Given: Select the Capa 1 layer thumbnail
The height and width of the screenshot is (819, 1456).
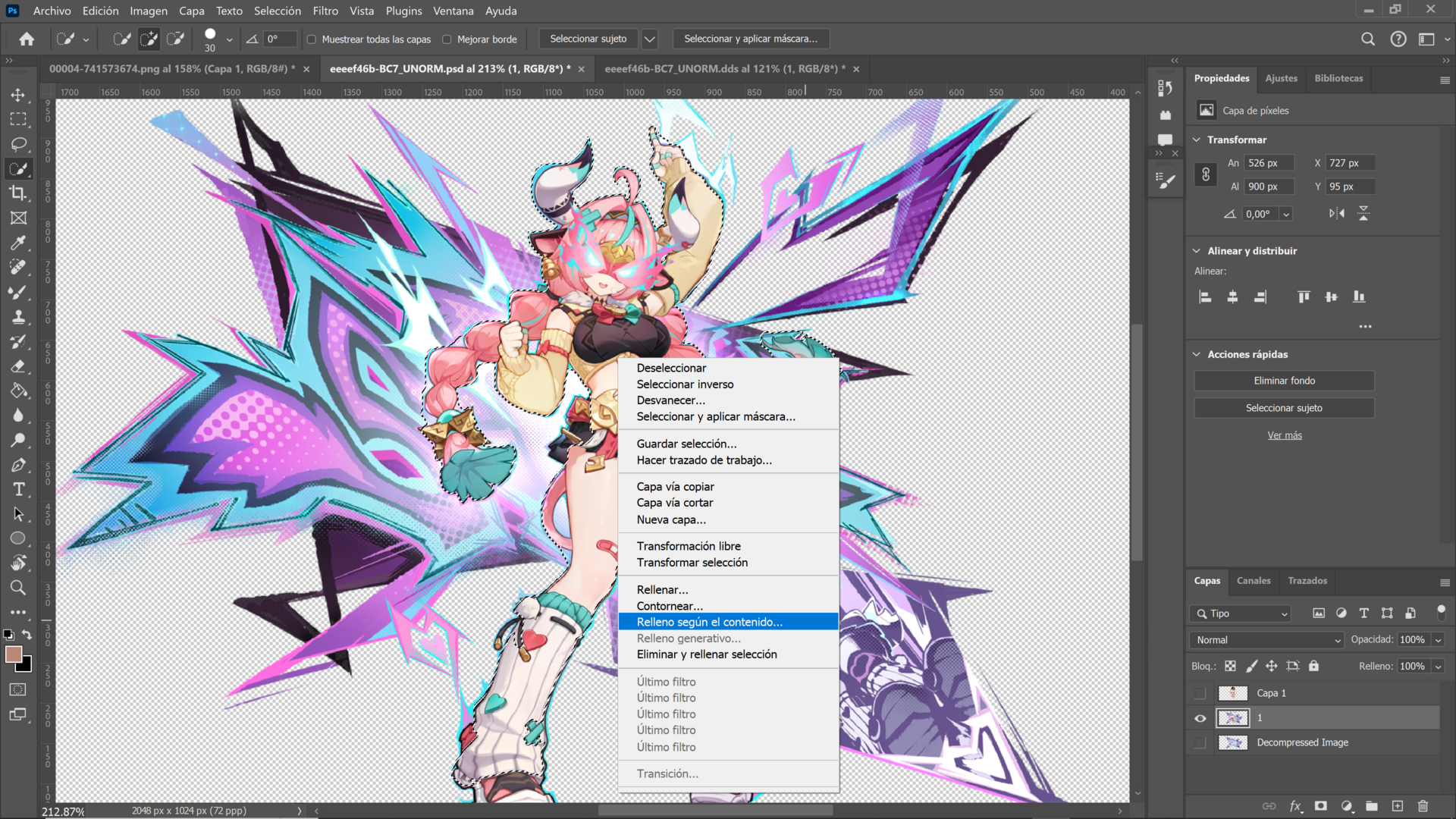Looking at the screenshot, I should [1232, 693].
